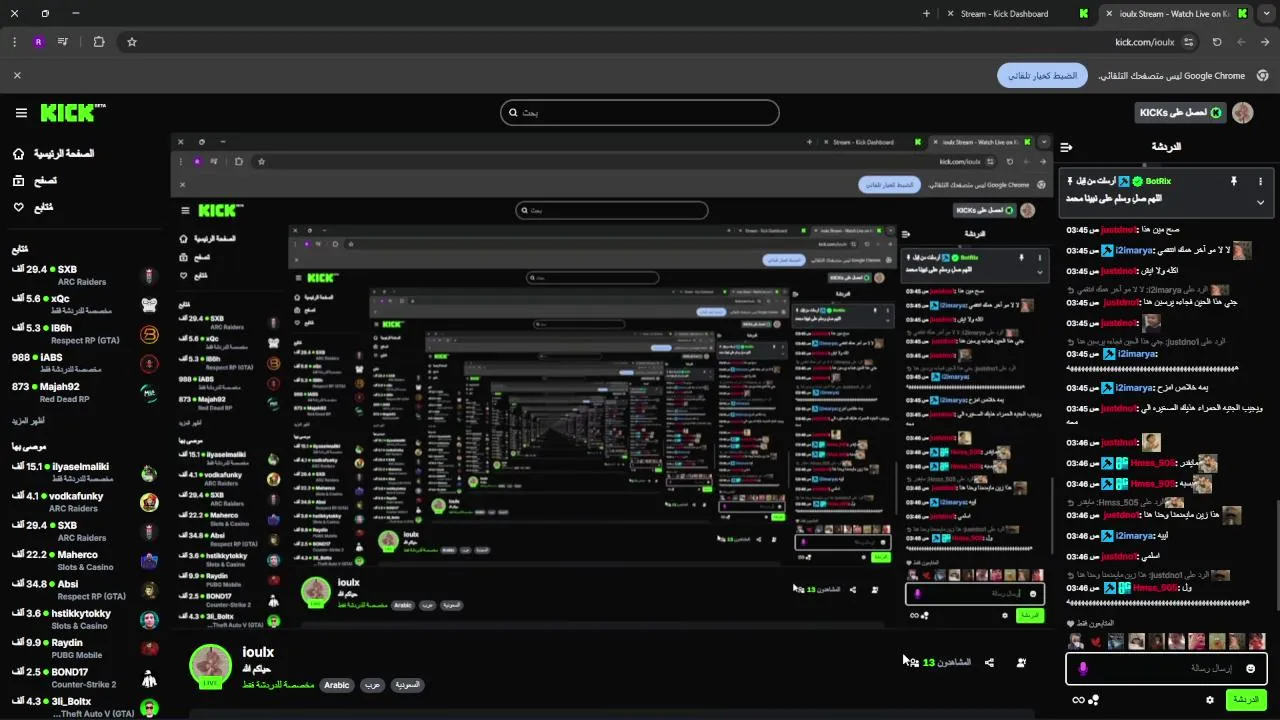Viewport: 1280px width, 720px height.
Task: Select the Arabic tag under ioulx
Action: click(337, 685)
